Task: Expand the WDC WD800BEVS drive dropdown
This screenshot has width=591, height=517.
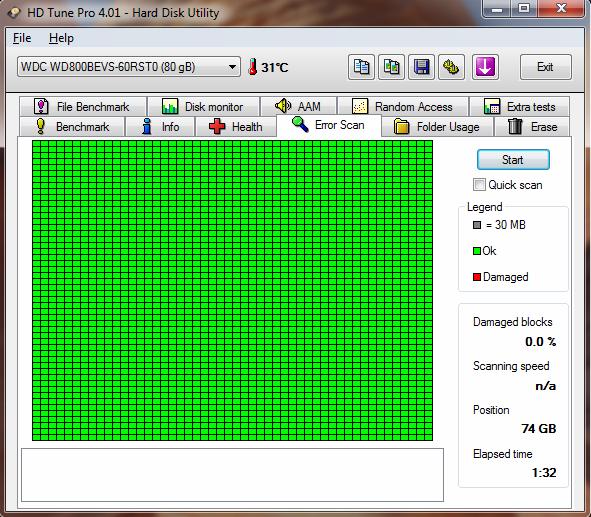Action: click(x=129, y=67)
